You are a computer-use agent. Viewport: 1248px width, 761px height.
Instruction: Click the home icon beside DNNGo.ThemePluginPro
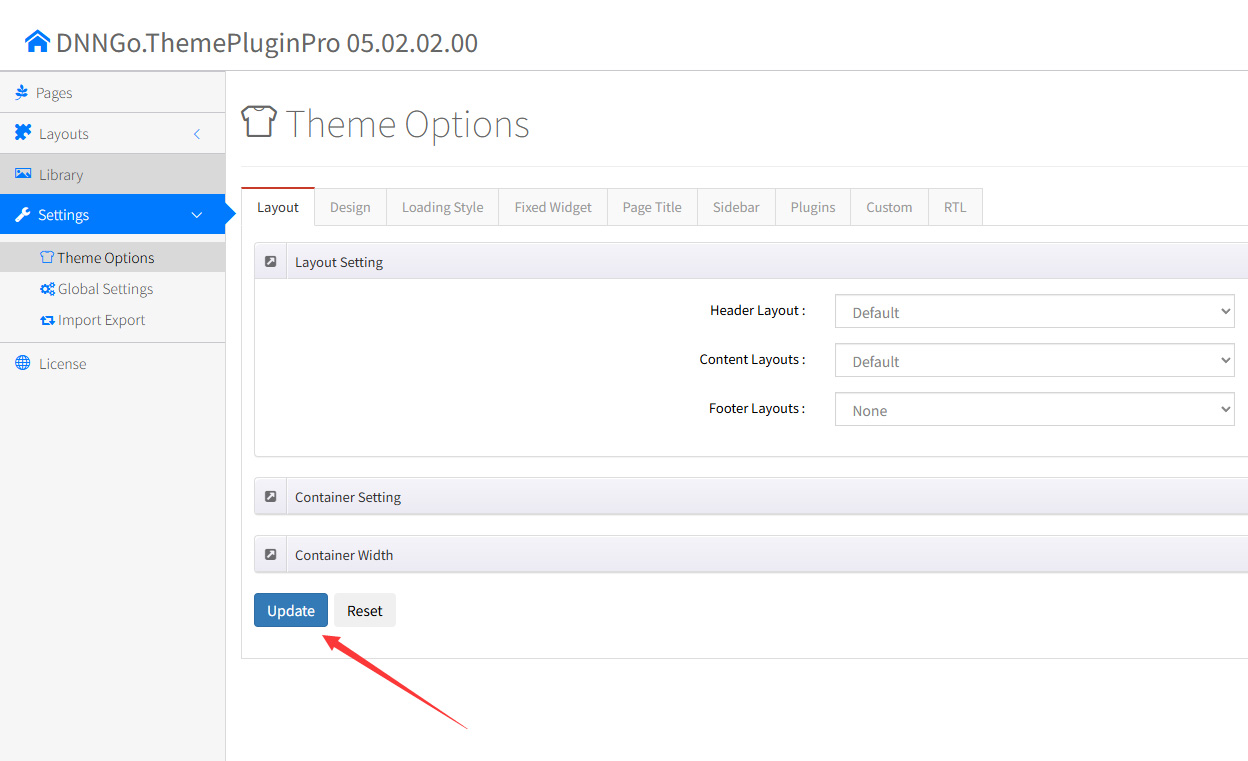point(37,42)
